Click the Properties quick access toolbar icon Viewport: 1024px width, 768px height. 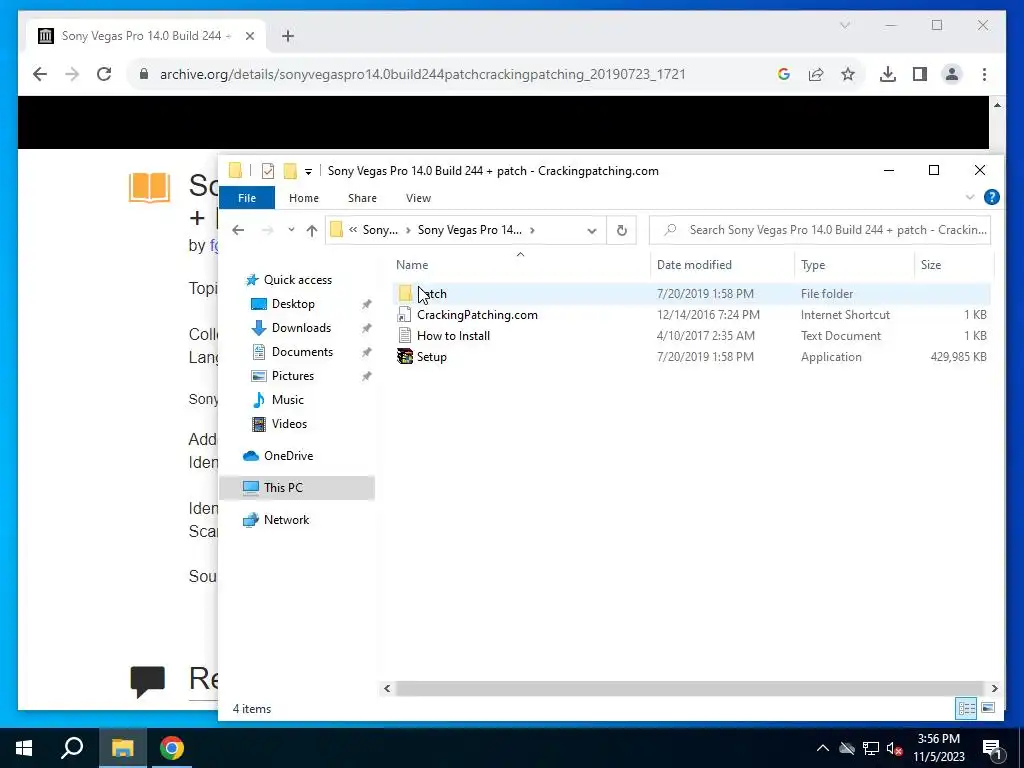[x=268, y=171]
